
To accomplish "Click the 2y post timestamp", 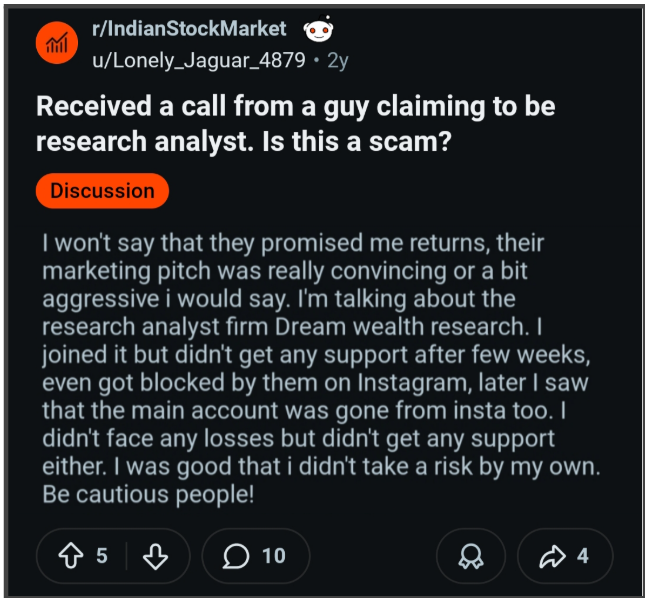I will [338, 61].
